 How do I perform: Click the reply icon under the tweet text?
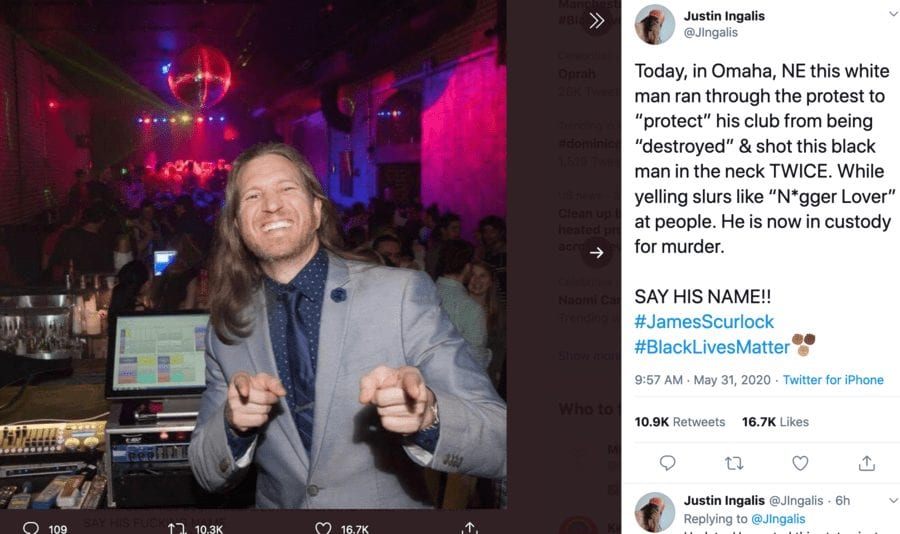[x=668, y=463]
